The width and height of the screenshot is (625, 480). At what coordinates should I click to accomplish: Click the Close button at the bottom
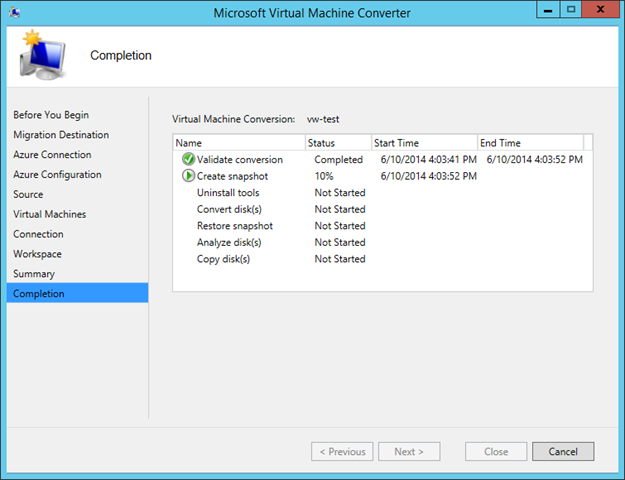[x=496, y=452]
